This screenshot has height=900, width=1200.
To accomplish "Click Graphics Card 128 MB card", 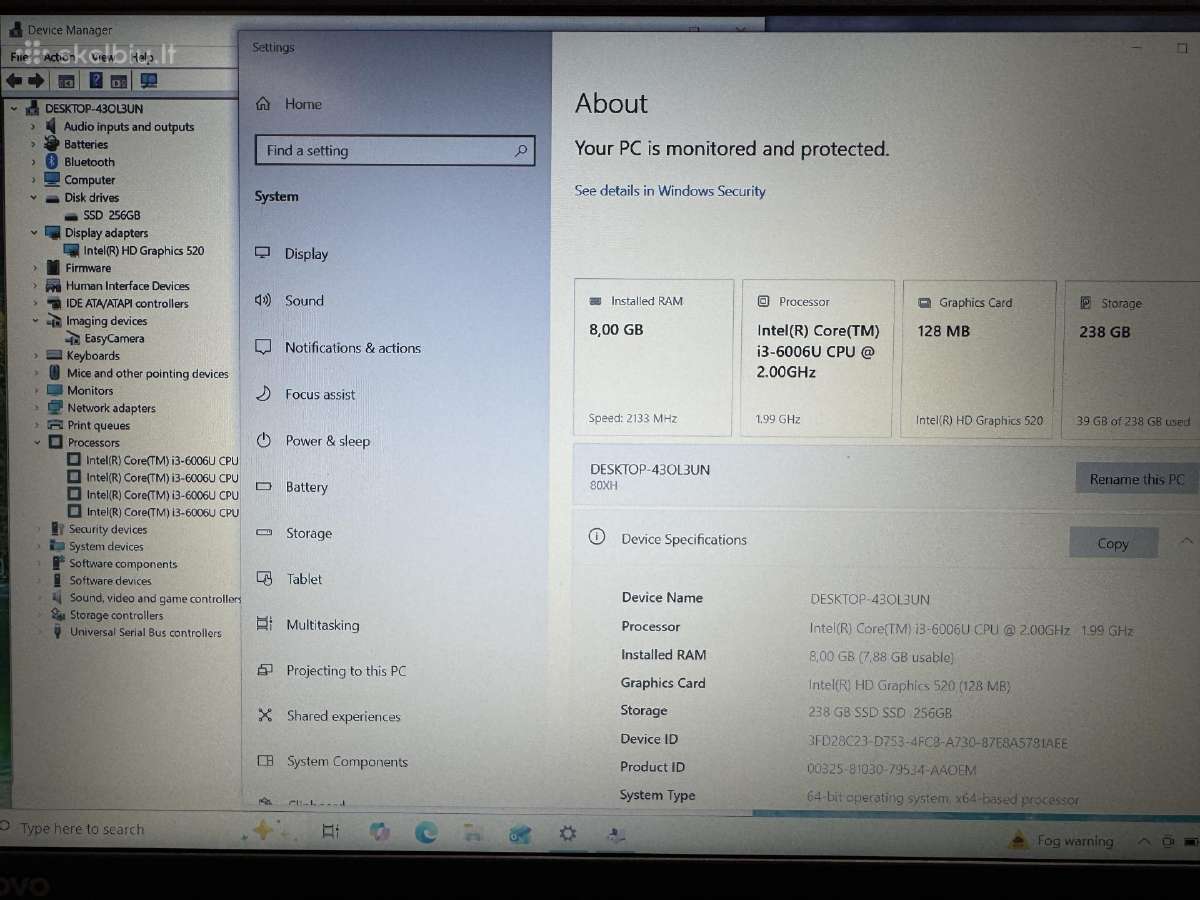I will pyautogui.click(x=979, y=358).
